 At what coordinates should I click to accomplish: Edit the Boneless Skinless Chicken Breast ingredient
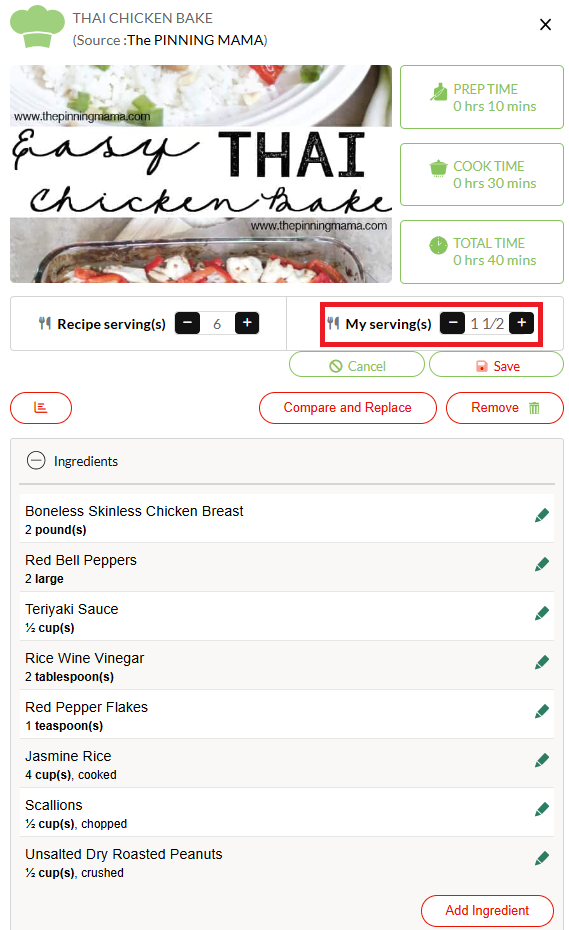(x=541, y=515)
